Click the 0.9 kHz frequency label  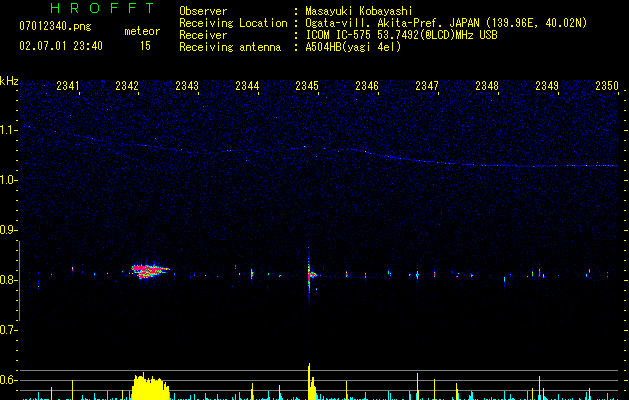click(8, 230)
